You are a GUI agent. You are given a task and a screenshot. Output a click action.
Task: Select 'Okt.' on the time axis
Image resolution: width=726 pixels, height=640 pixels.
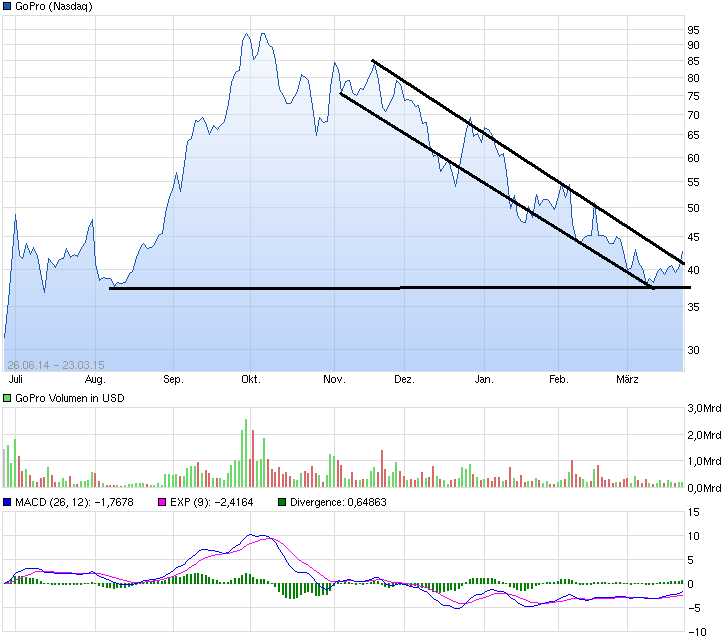[x=250, y=380]
